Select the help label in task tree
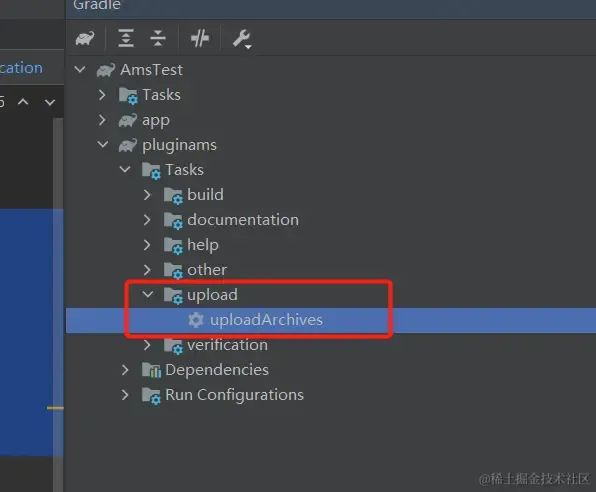Image resolution: width=596 pixels, height=492 pixels. (x=203, y=245)
